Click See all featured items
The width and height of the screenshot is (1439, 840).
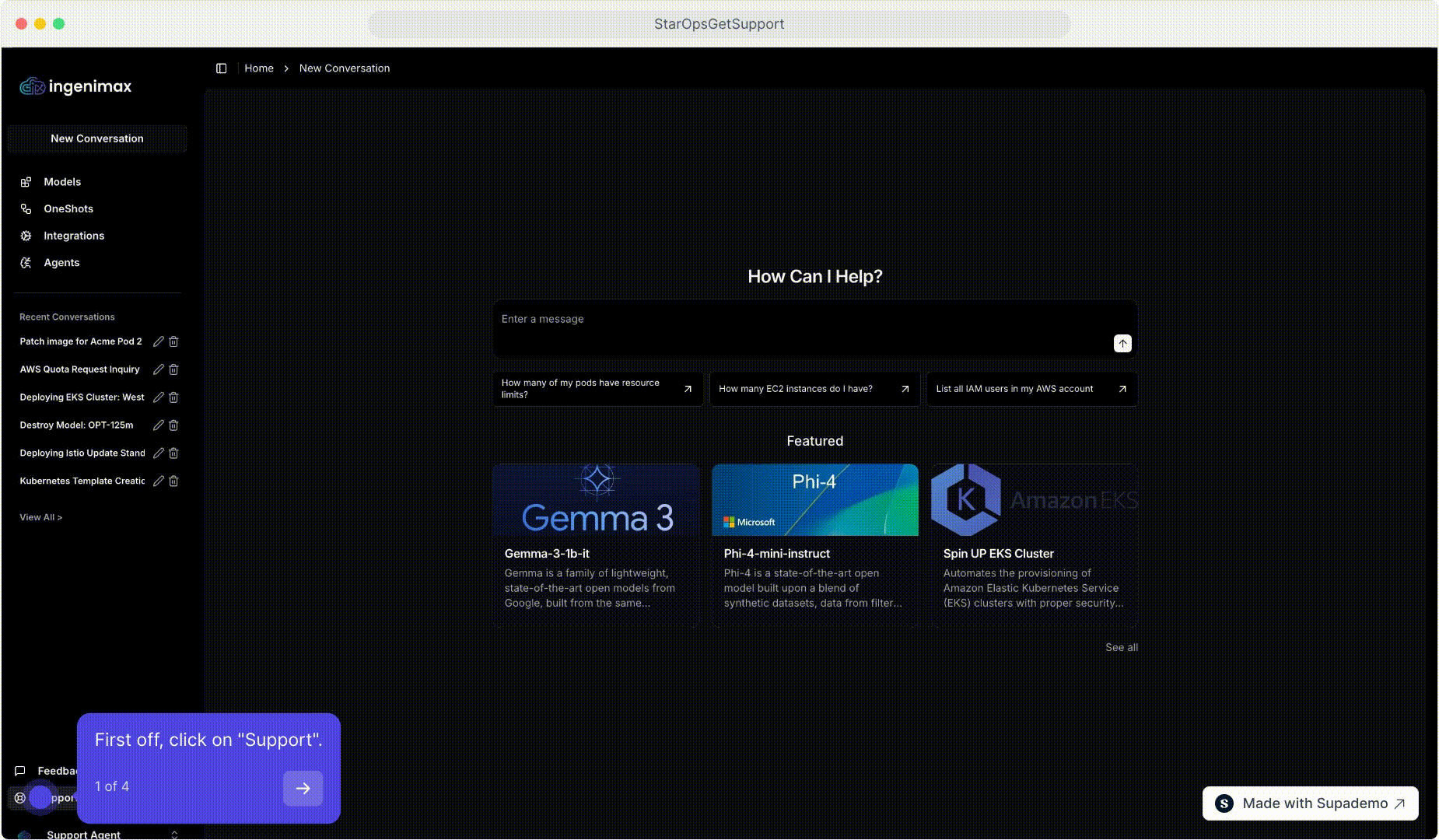(1121, 647)
